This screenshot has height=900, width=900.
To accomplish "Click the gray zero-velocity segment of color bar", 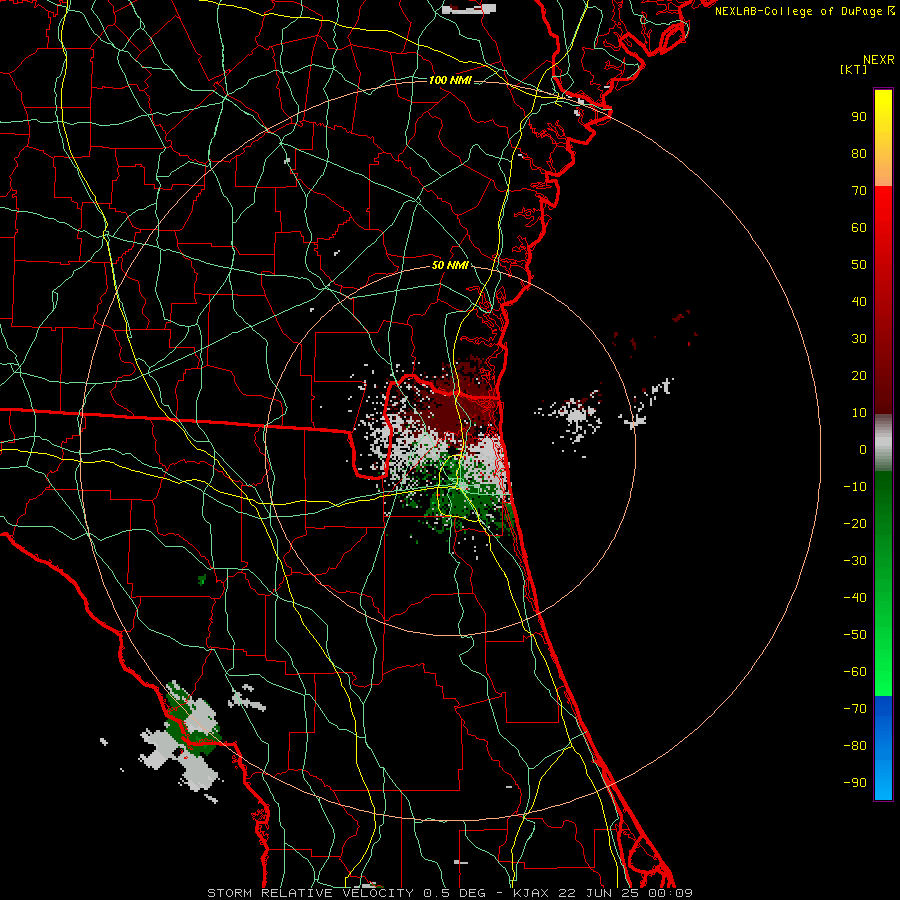I will click(883, 443).
